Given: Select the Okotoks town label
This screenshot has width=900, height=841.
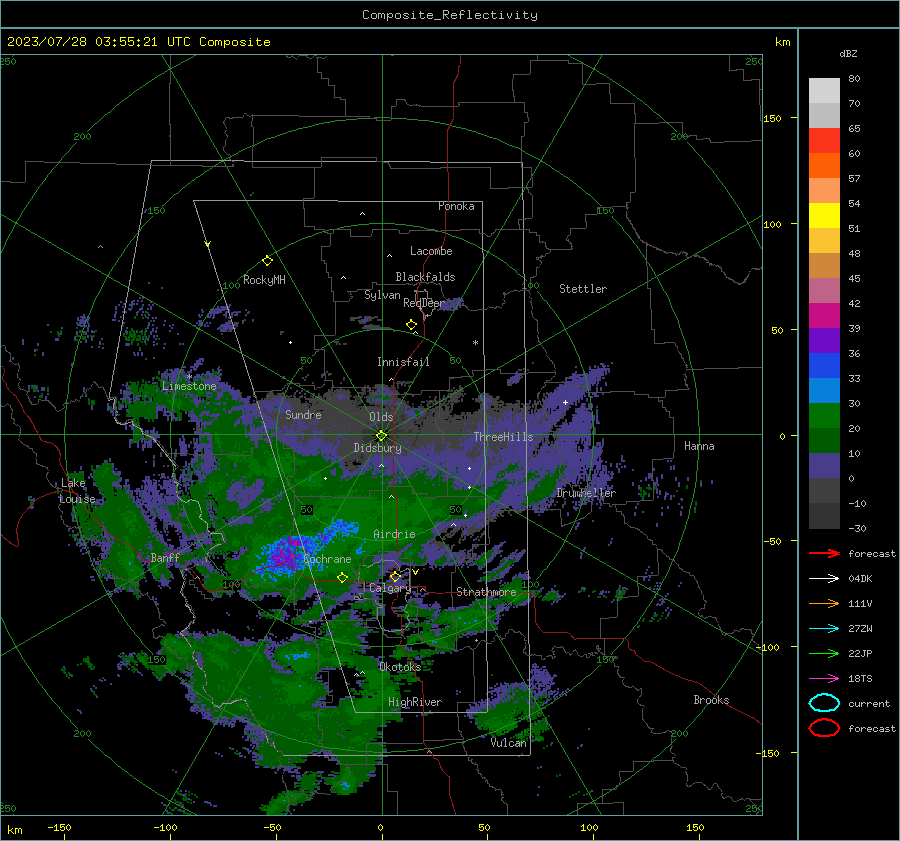Looking at the screenshot, I should tap(400, 667).
